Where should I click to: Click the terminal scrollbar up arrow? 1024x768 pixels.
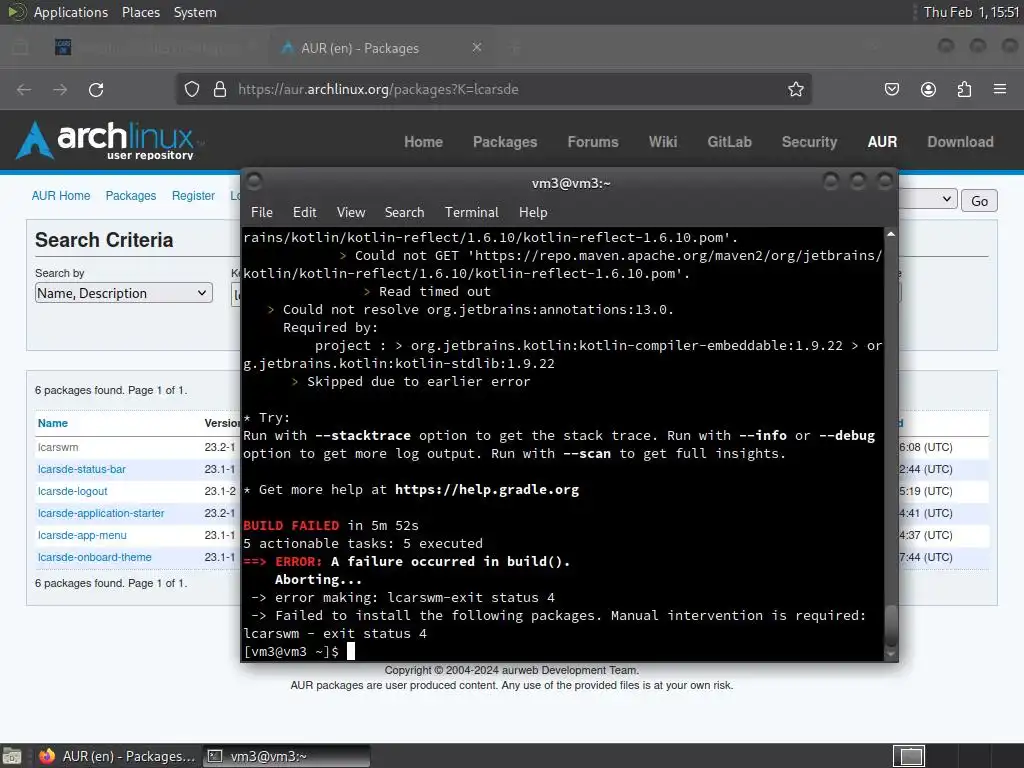[891, 234]
